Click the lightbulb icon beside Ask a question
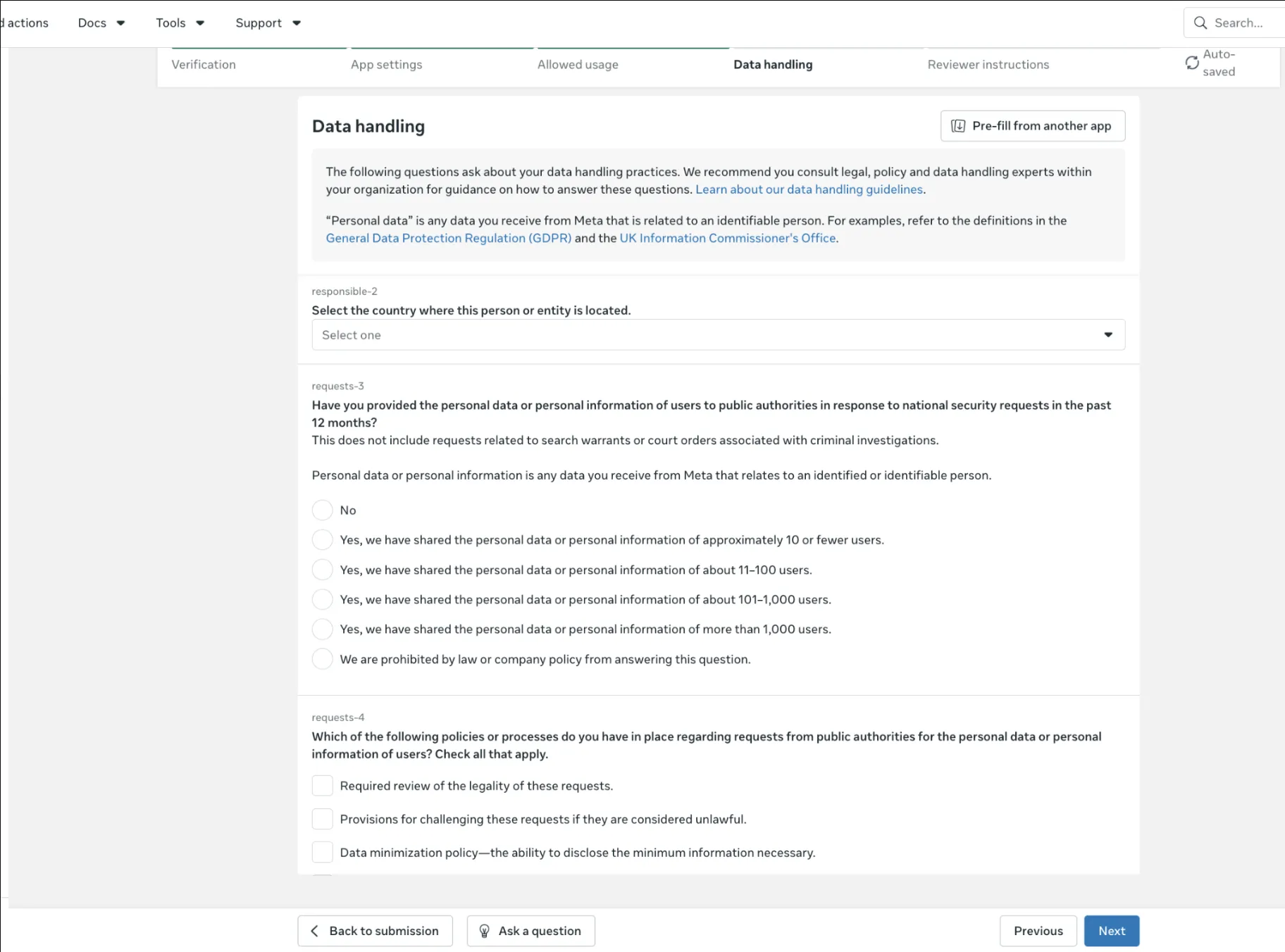Screen dimensions: 1285x952 click(485, 931)
